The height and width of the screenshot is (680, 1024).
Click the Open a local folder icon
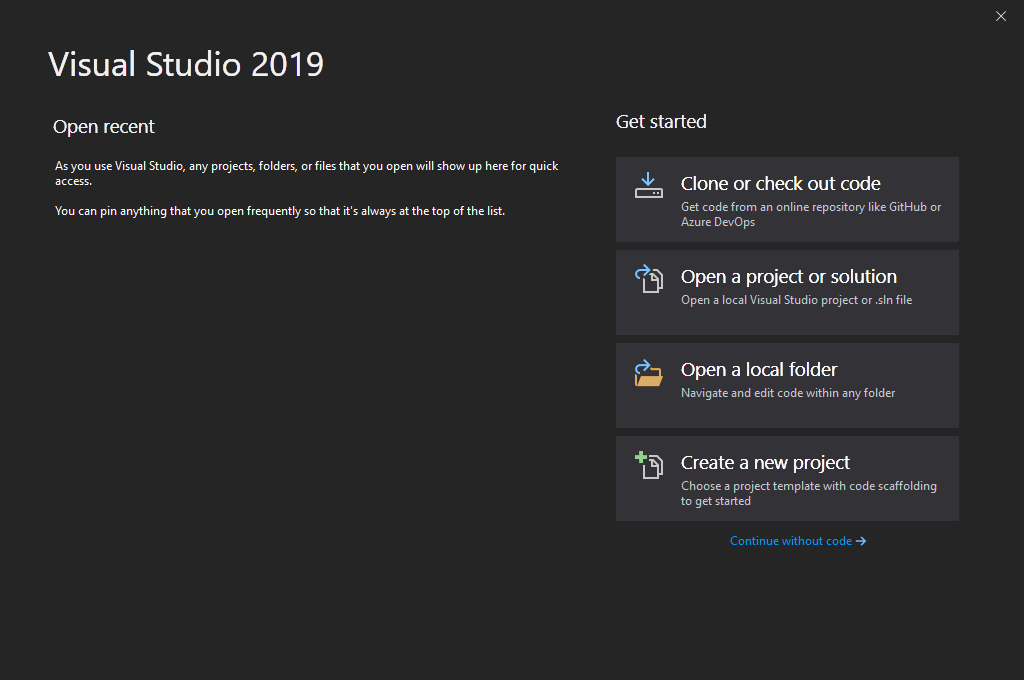coord(648,373)
